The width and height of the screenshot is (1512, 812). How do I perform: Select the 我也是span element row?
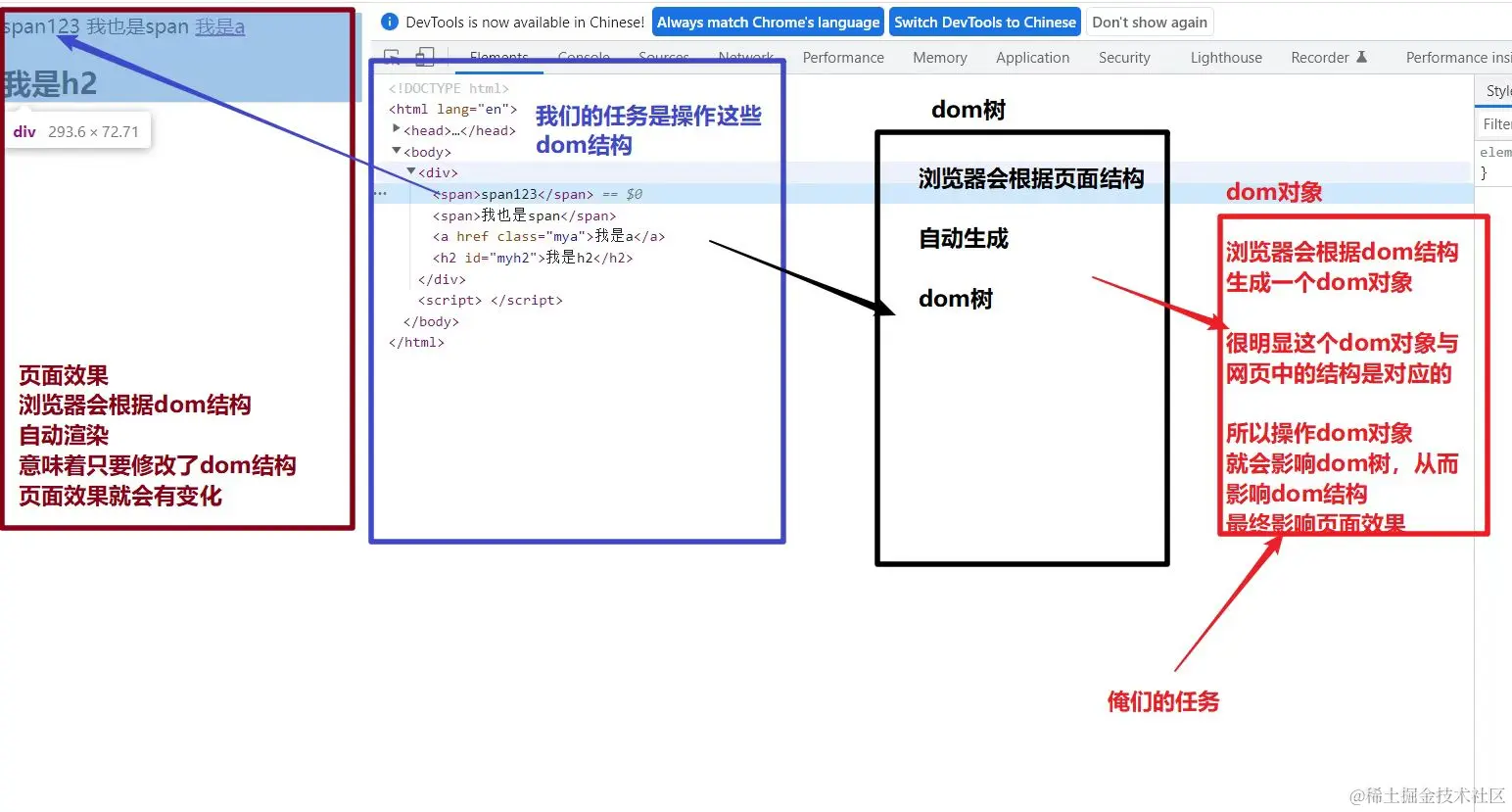coord(524,215)
